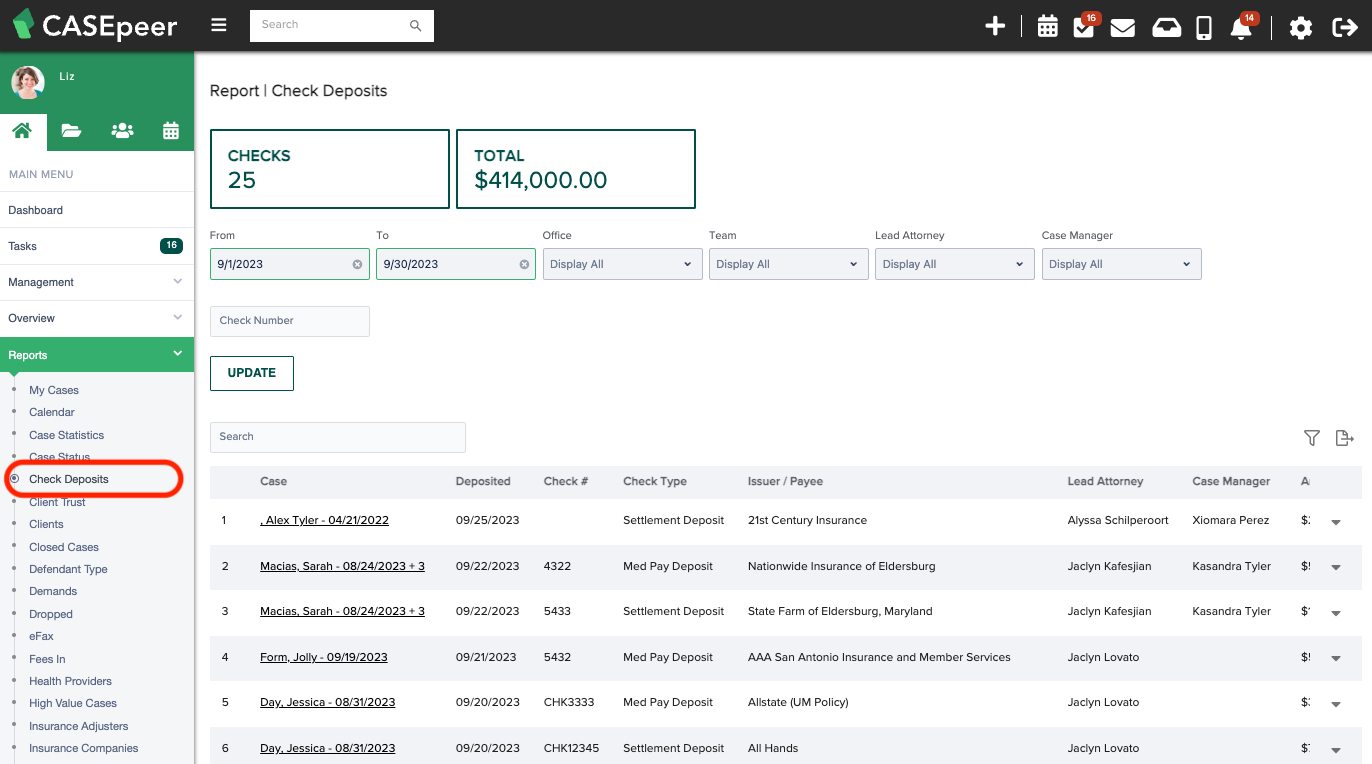The image size is (1372, 764).
Task: Click the table Search field
Action: 338,437
